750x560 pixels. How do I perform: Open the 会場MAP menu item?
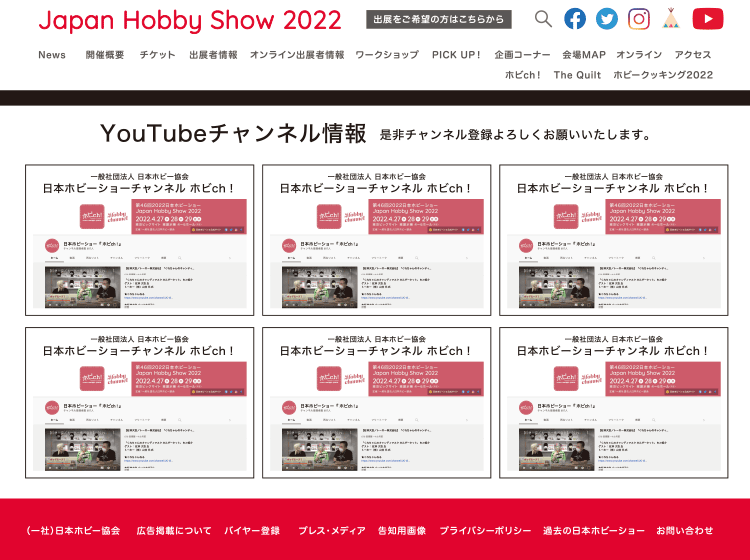584,55
